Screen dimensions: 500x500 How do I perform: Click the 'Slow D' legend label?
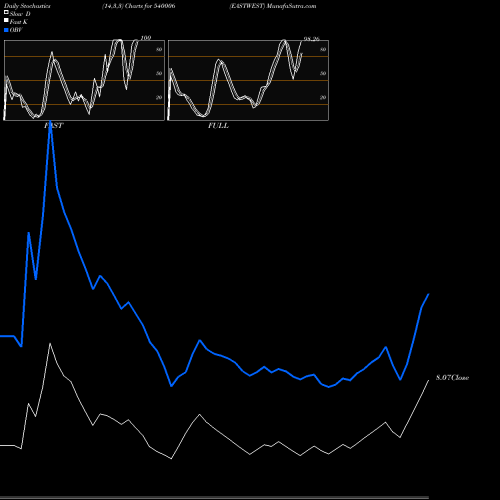20,14
